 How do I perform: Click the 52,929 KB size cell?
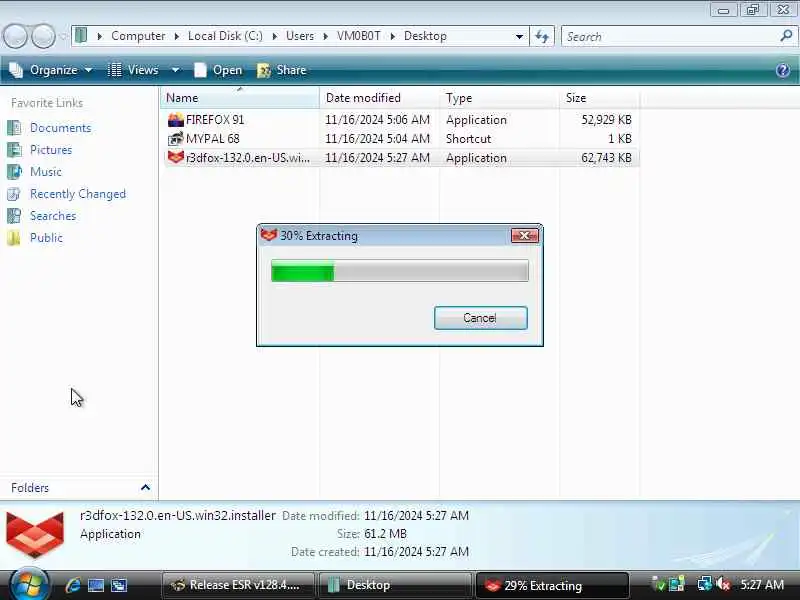coord(606,120)
